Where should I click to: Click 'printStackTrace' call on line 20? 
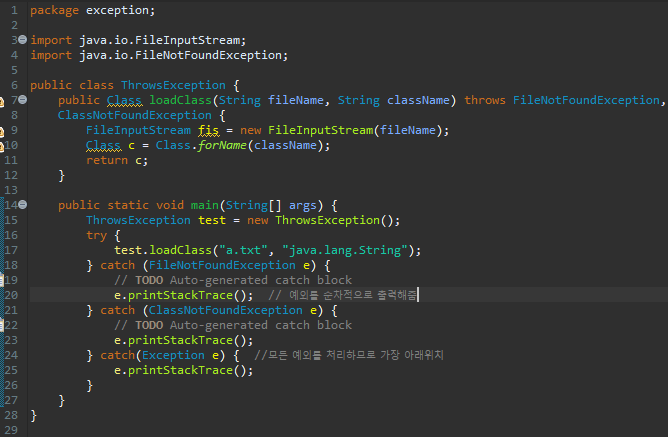180,295
